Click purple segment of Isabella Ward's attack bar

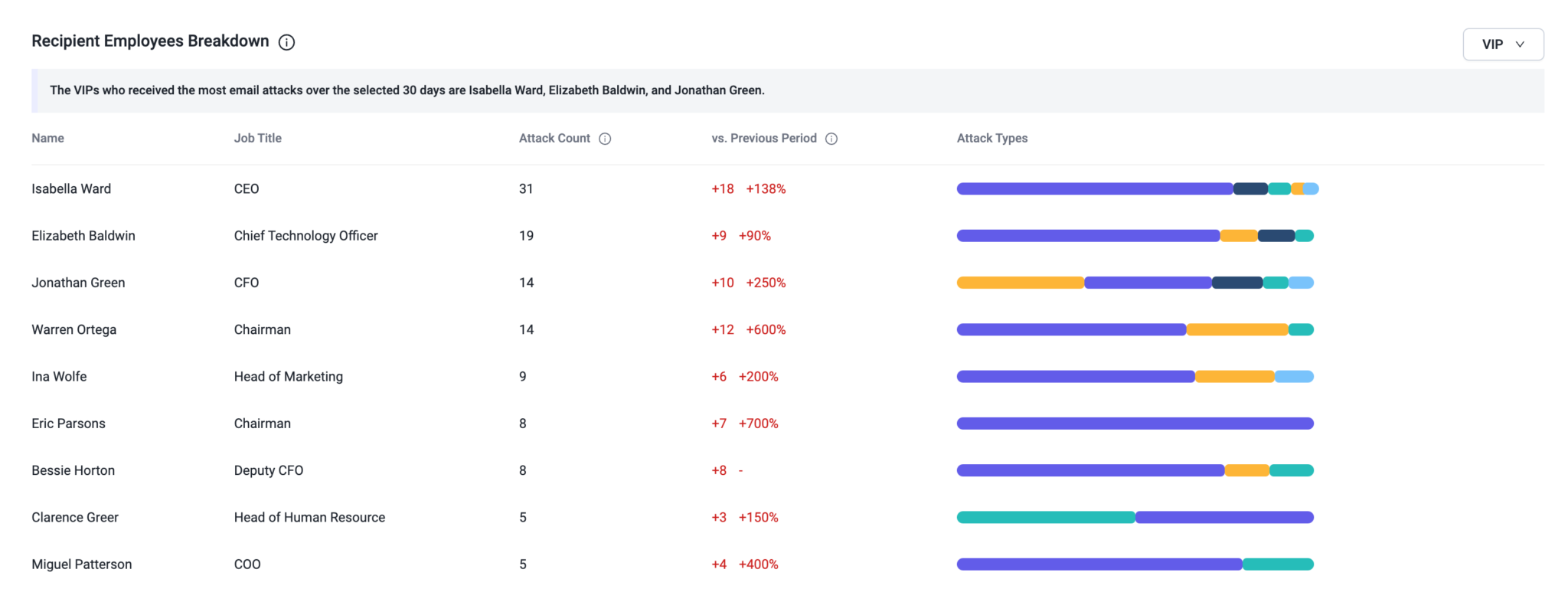point(1095,188)
